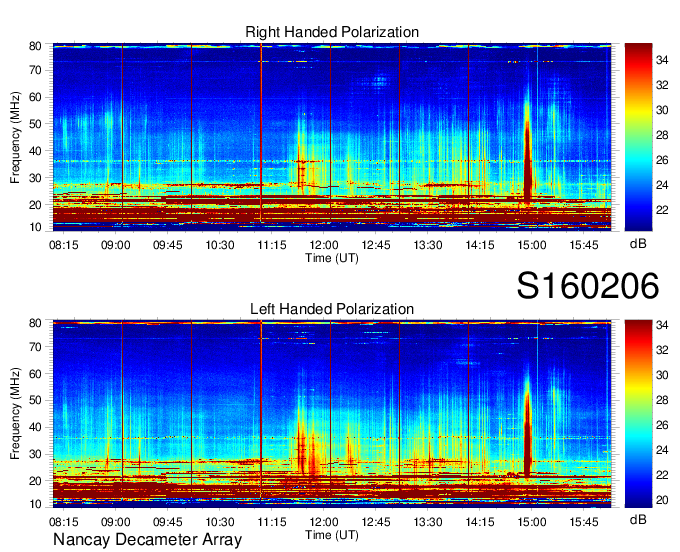The width and height of the screenshot is (680, 552).
Task: Click the 15:00 tick label of Right Handed plot
Action: (532, 245)
